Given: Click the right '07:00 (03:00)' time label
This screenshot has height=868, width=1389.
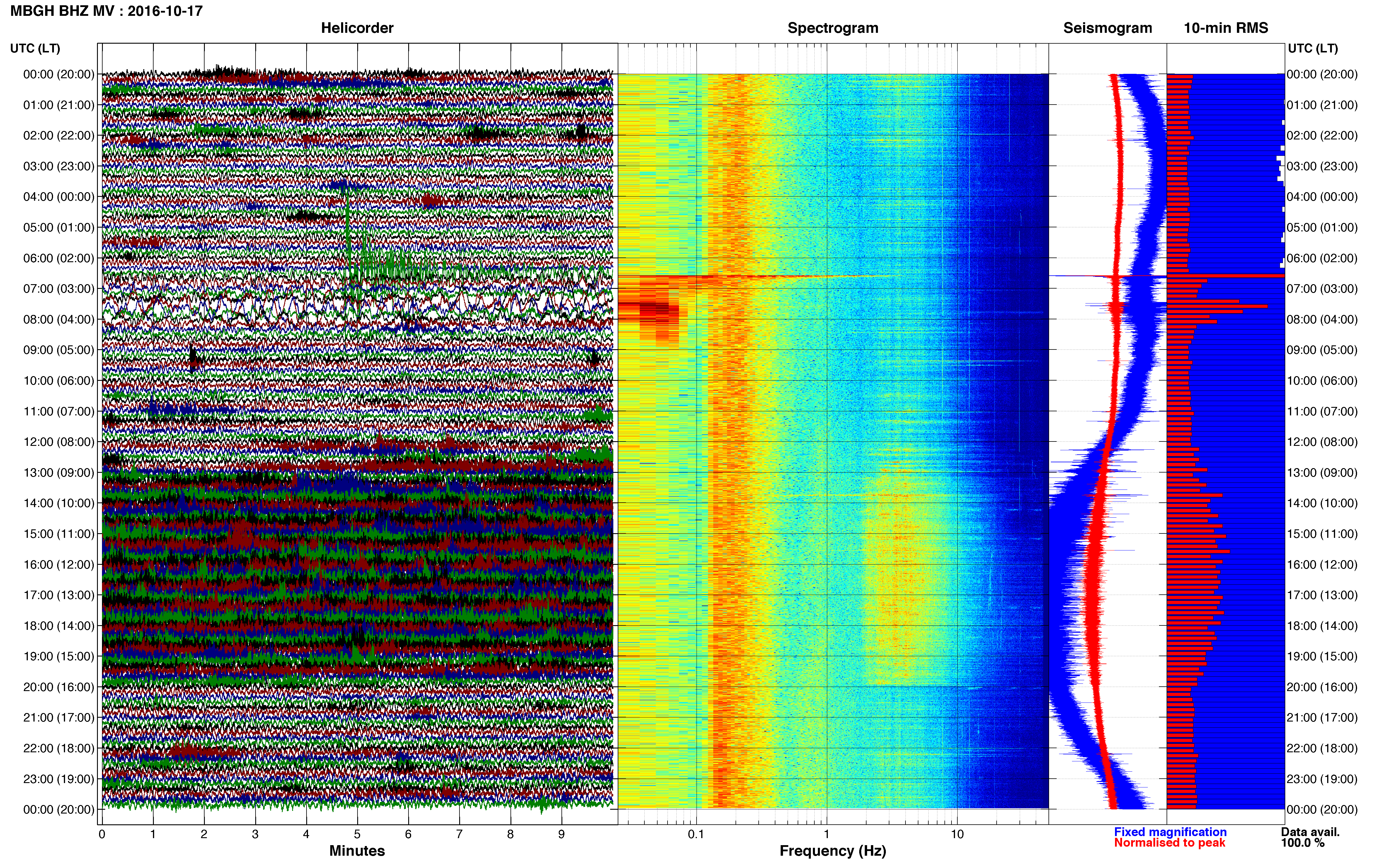Looking at the screenshot, I should [1322, 289].
